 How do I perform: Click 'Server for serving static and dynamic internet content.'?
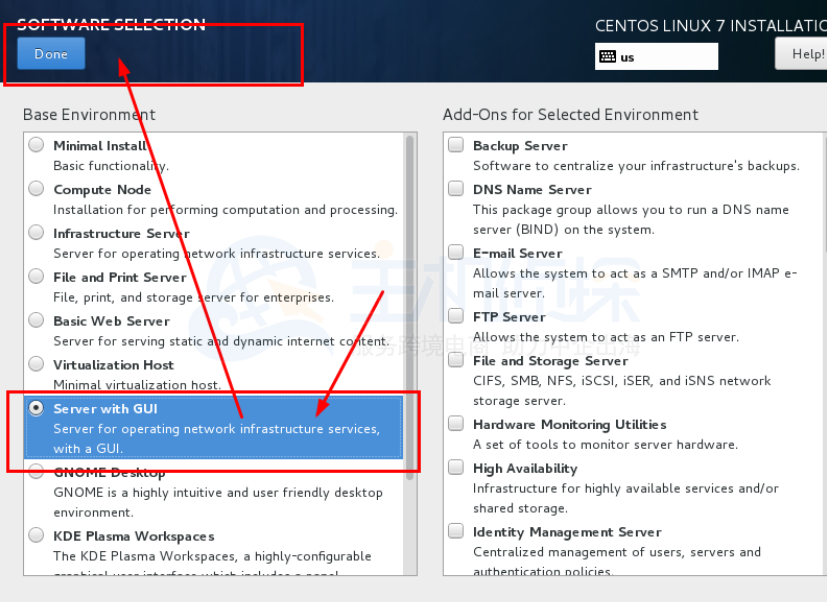pos(221,341)
